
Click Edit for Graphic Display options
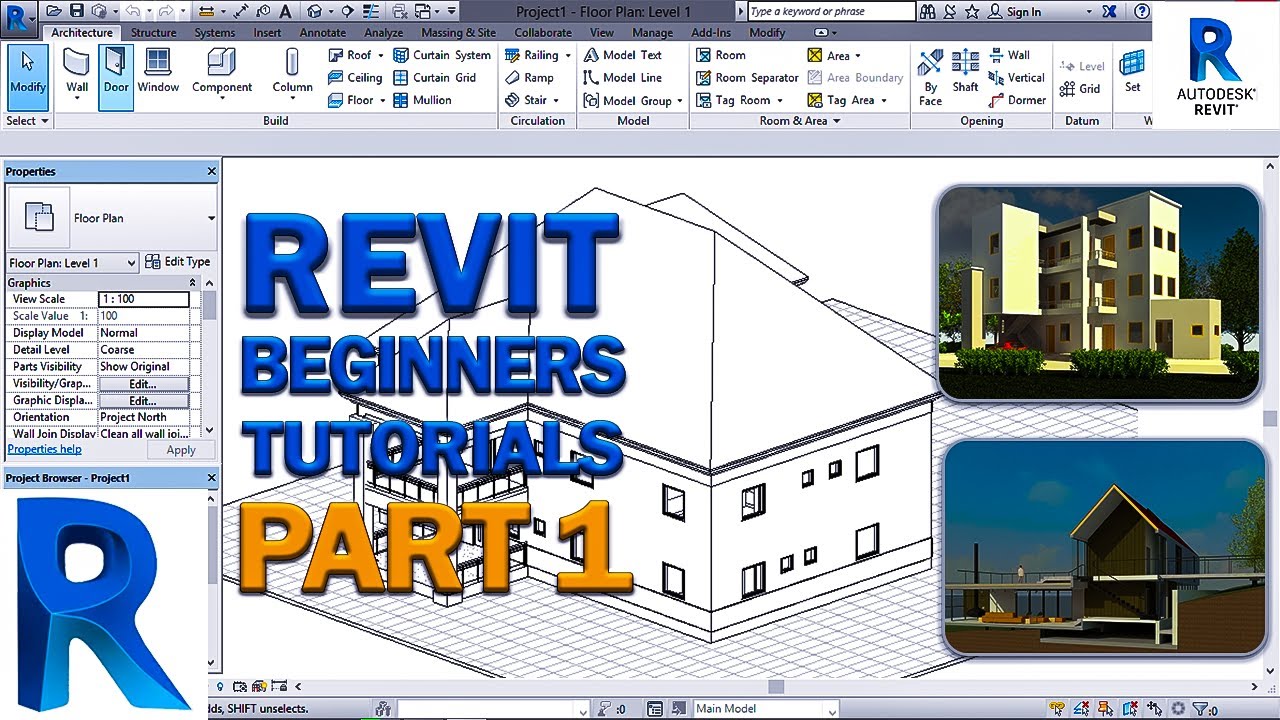click(x=143, y=401)
